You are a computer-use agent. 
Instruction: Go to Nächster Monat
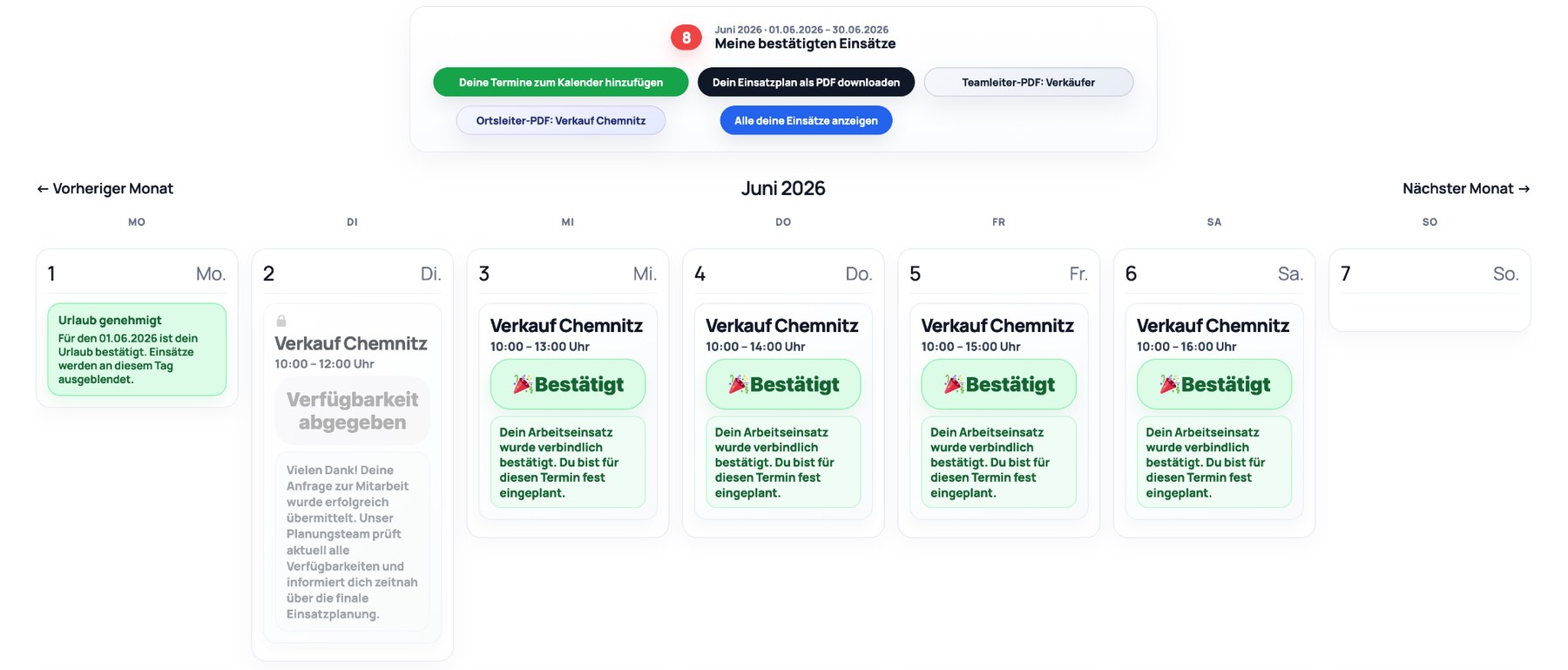click(1466, 188)
